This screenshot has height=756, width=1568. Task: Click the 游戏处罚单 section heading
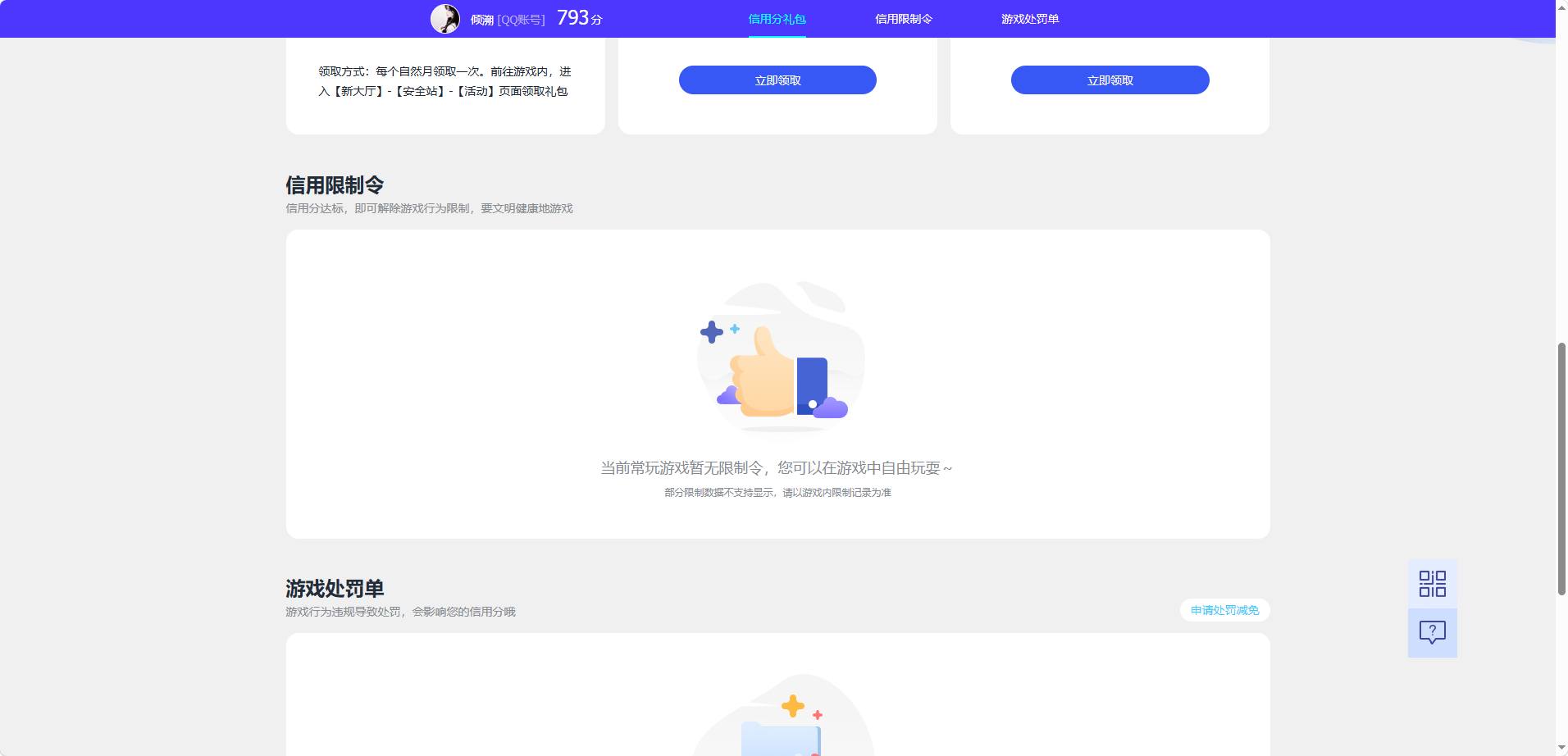point(335,589)
